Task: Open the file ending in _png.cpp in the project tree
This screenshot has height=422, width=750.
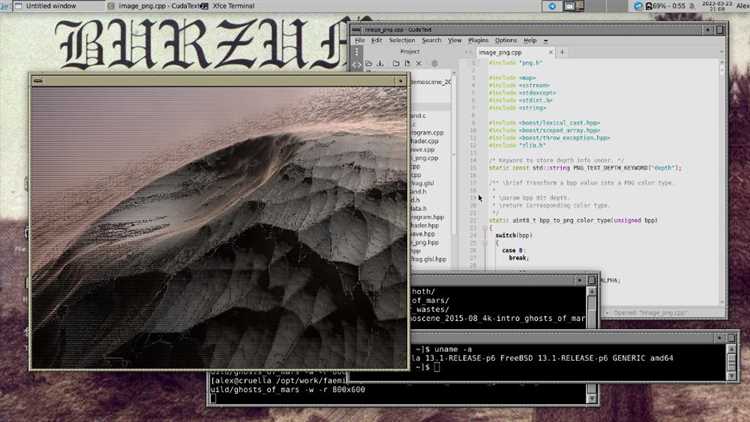Action: point(425,158)
